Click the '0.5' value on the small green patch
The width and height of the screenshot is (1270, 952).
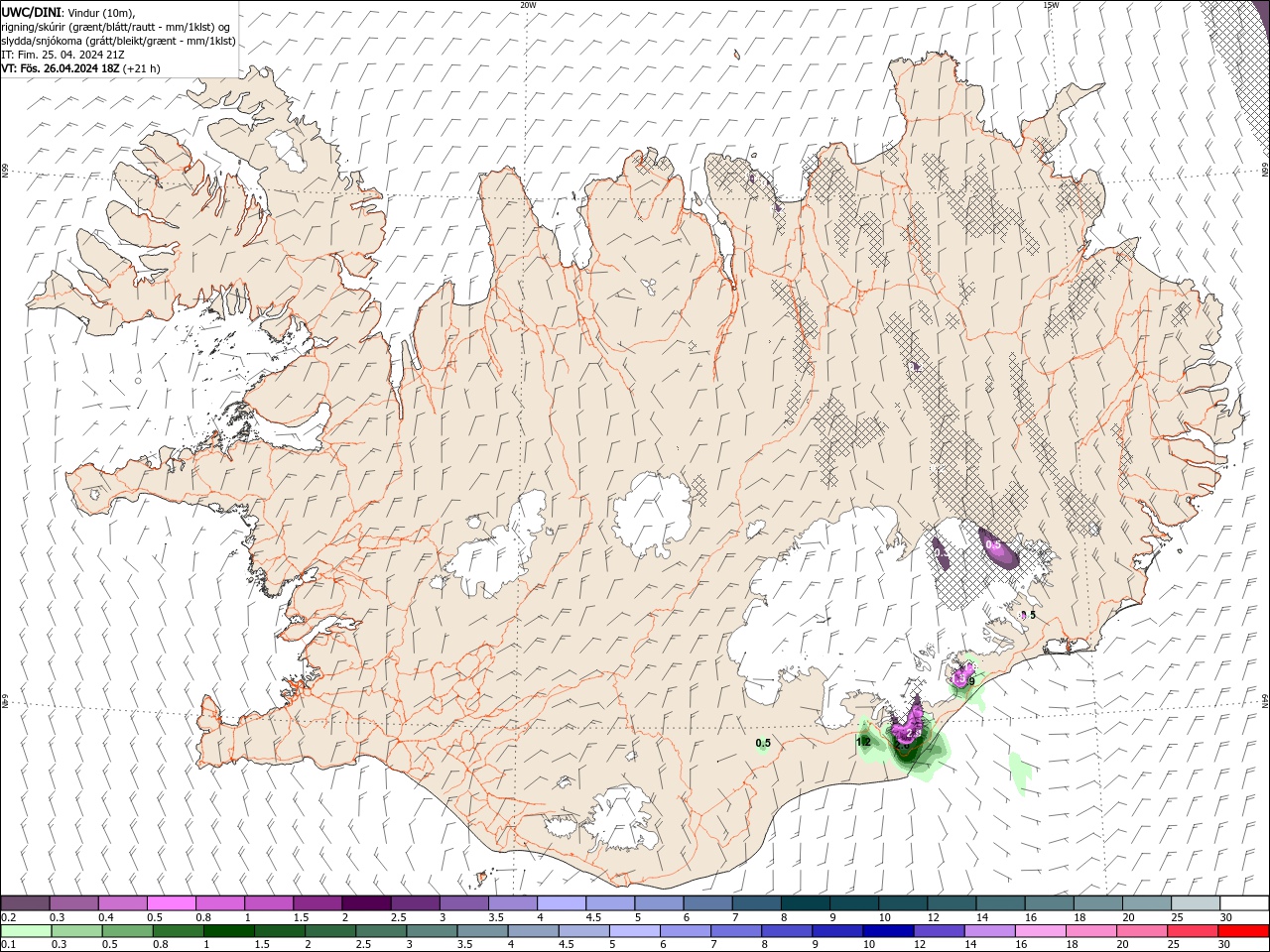(x=763, y=744)
